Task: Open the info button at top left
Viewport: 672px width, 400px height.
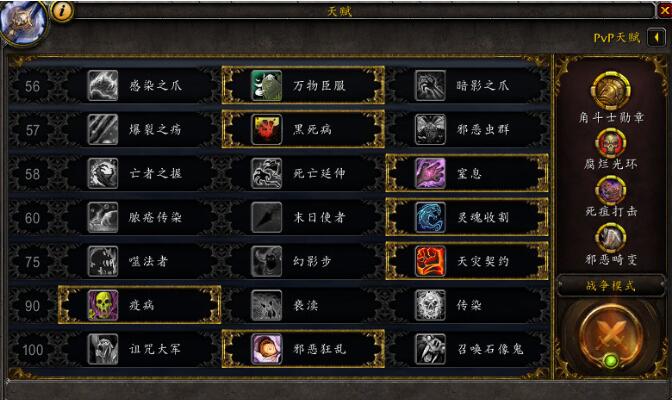Action: pyautogui.click(x=62, y=11)
